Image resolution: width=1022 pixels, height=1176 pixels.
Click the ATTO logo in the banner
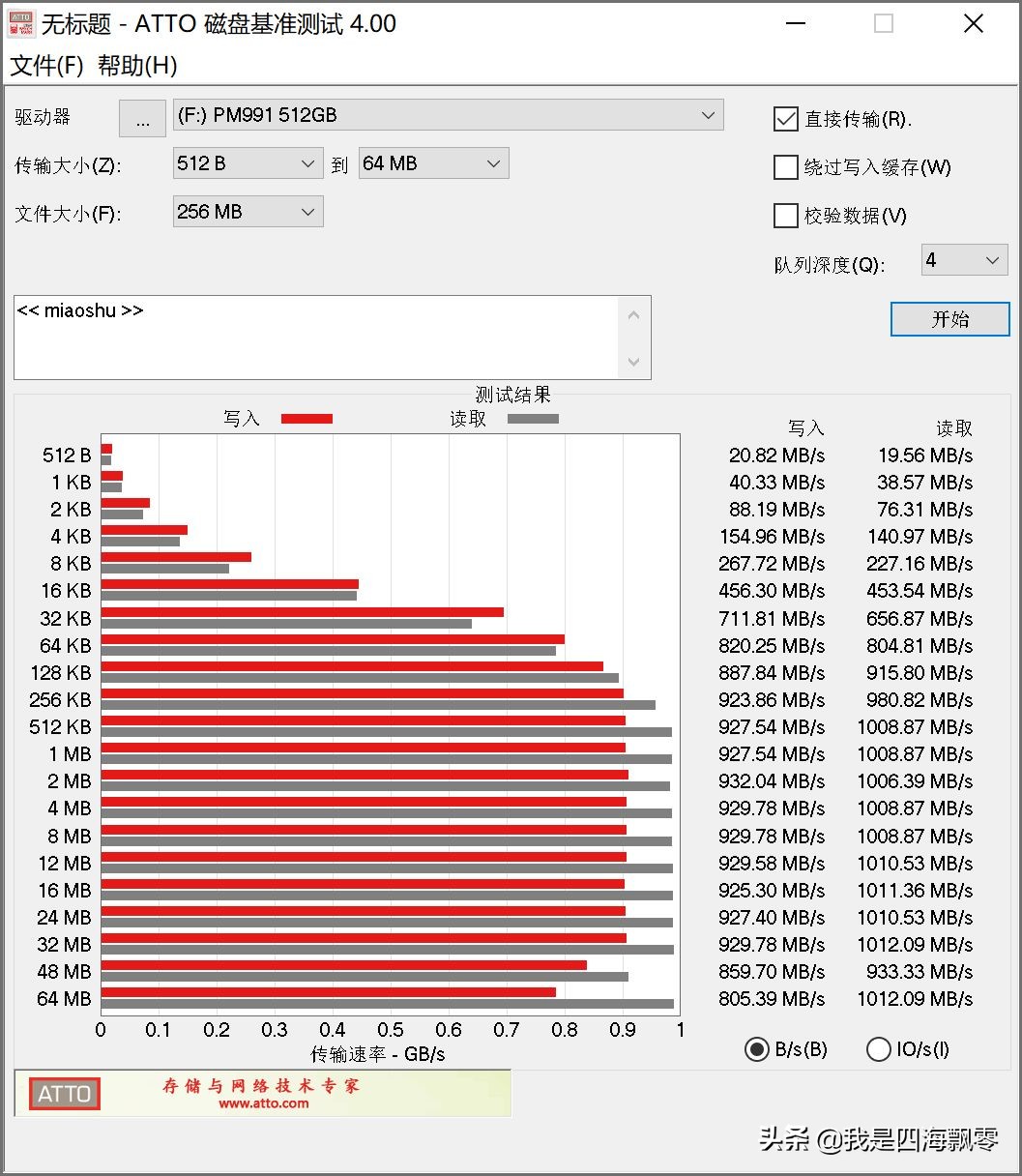click(x=64, y=1094)
